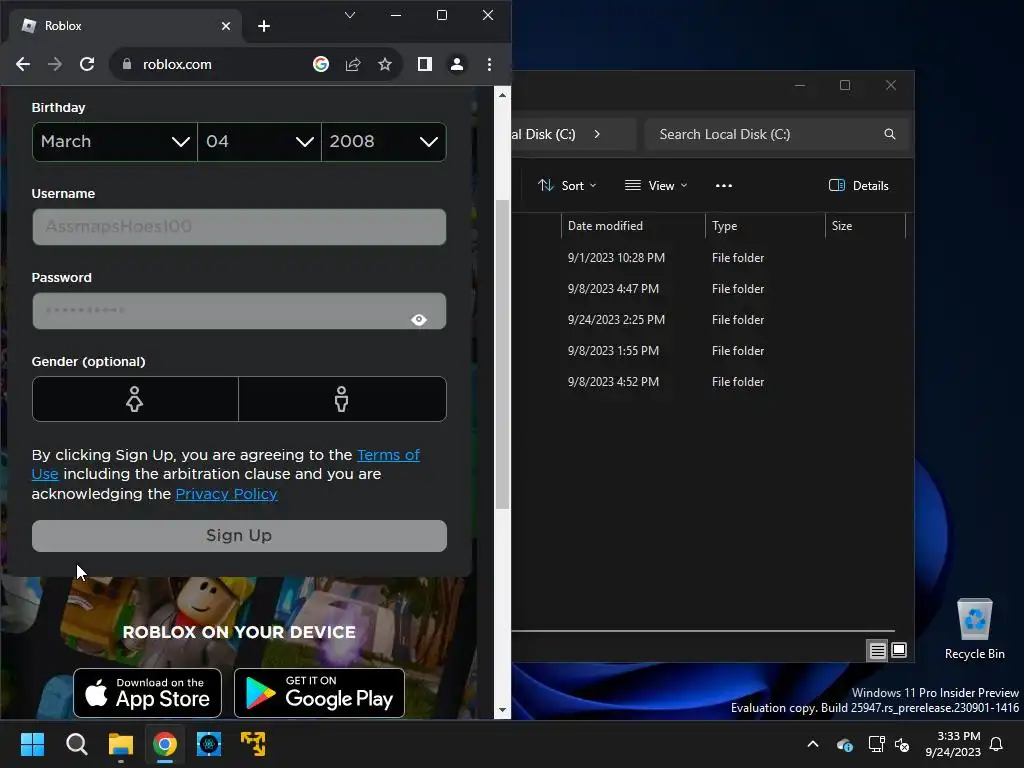Click the Roblox page vertical scrollbar thumb
Screen dimensions: 1024x768
502,354
